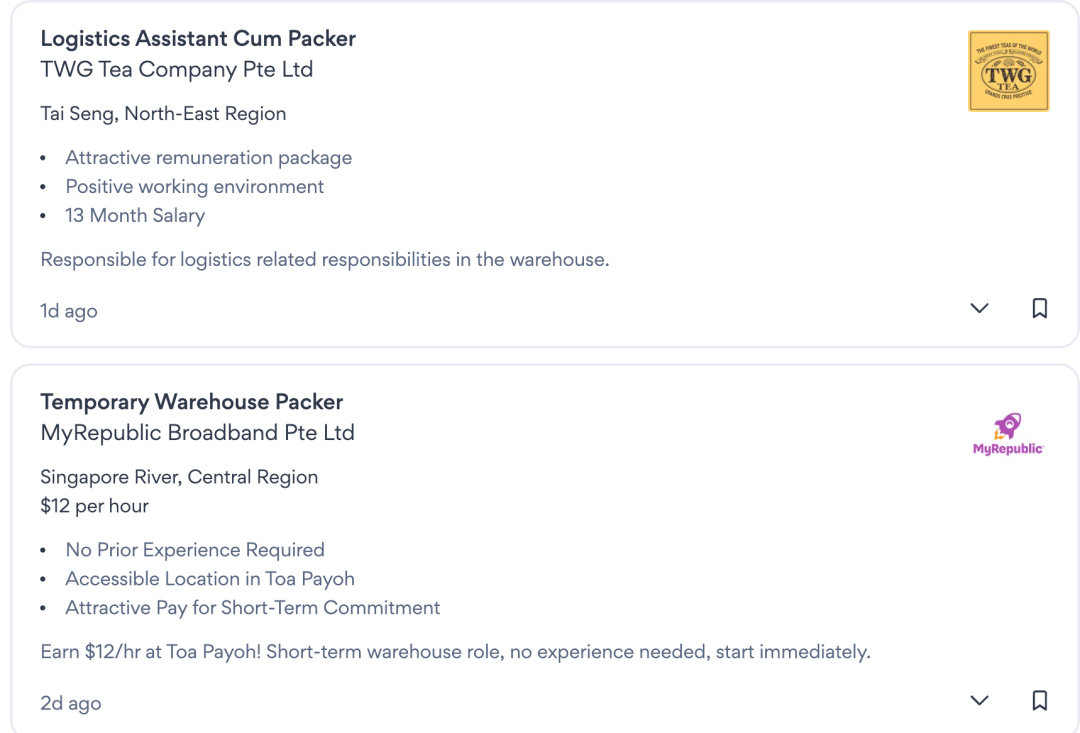Screen dimensions: 1080x733
Task: Expand the MyRepublic job card details
Action: (979, 701)
